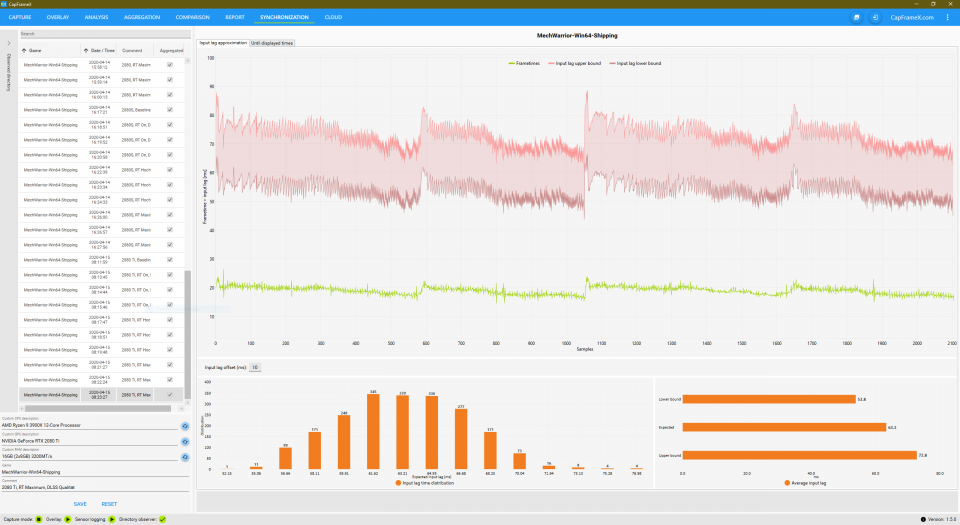Click refresh icon beside custom RAM description
The height and width of the screenshot is (525, 960).
(185, 457)
